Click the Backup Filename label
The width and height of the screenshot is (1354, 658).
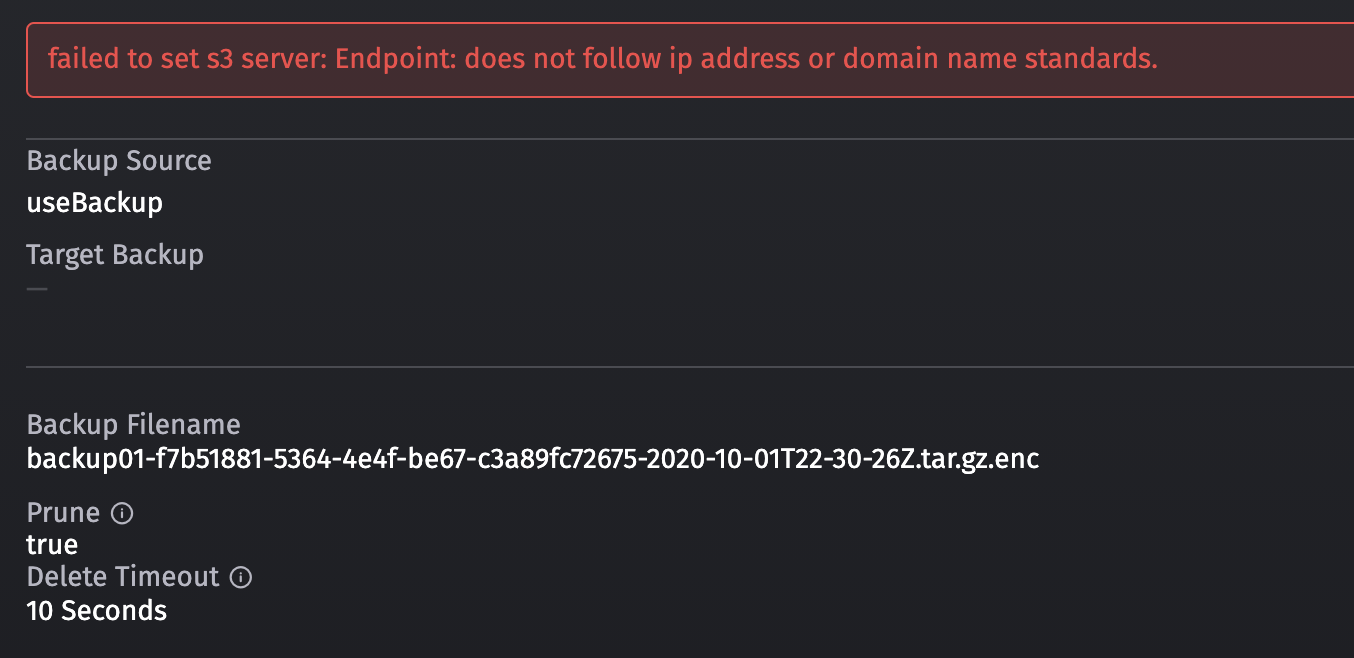pyautogui.click(x=133, y=424)
